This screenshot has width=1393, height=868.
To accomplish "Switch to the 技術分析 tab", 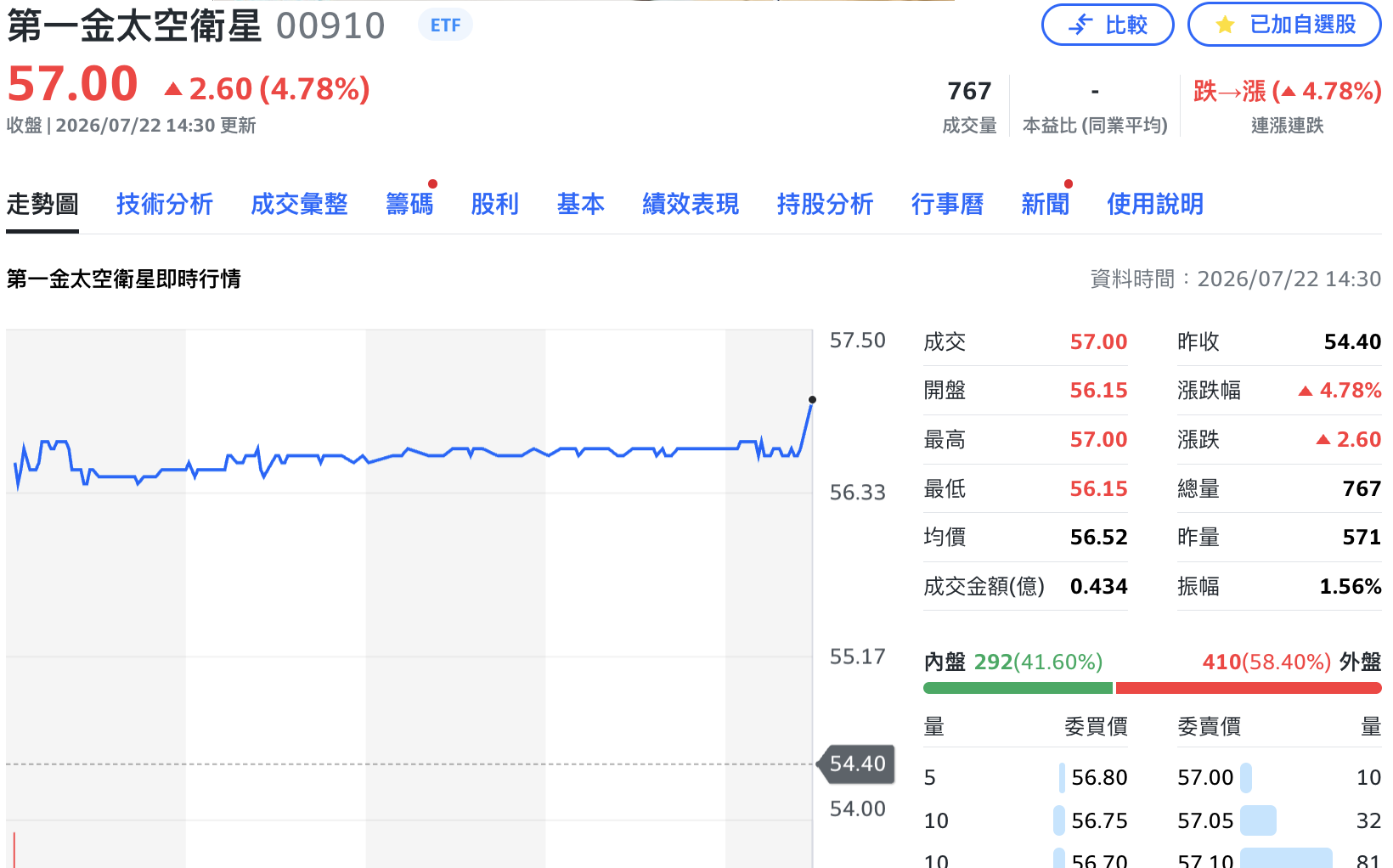I will click(165, 204).
